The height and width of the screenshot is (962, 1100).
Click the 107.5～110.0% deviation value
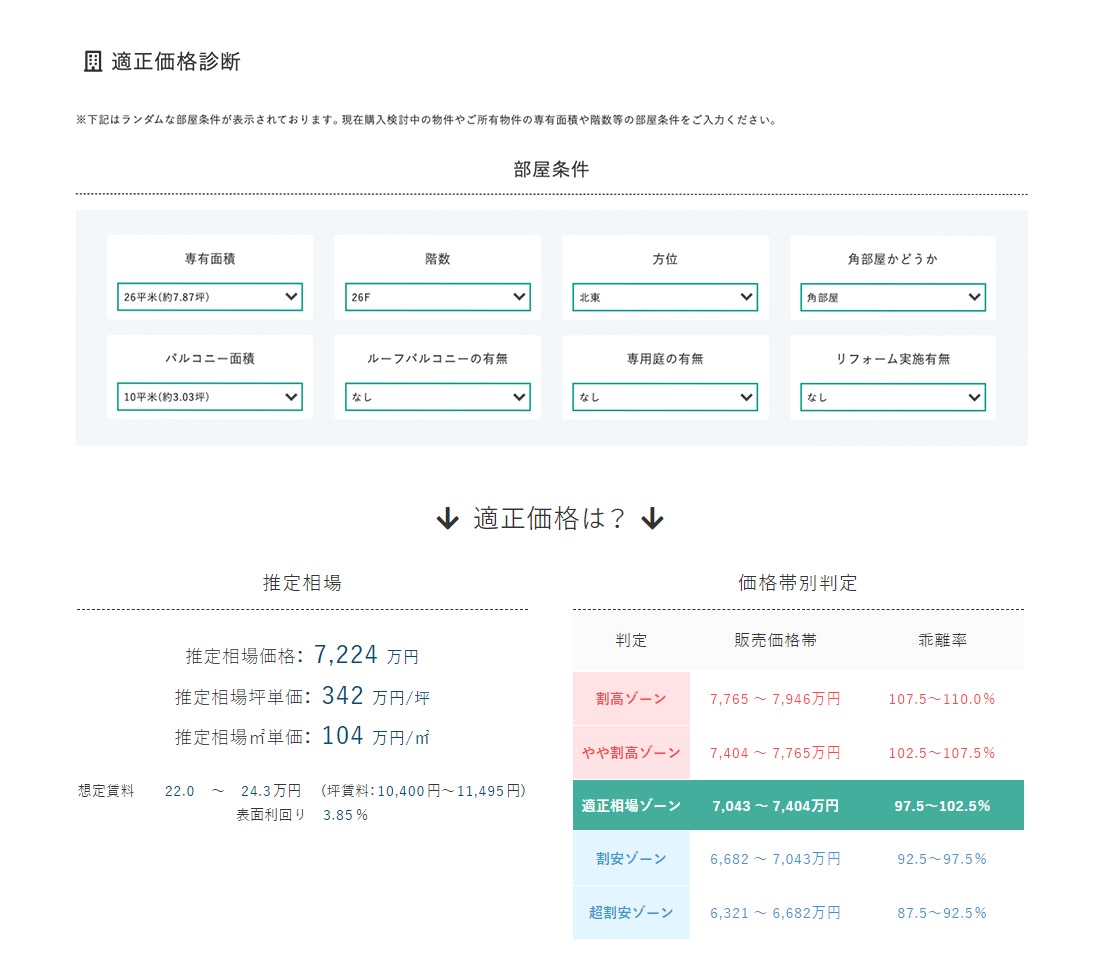(942, 699)
